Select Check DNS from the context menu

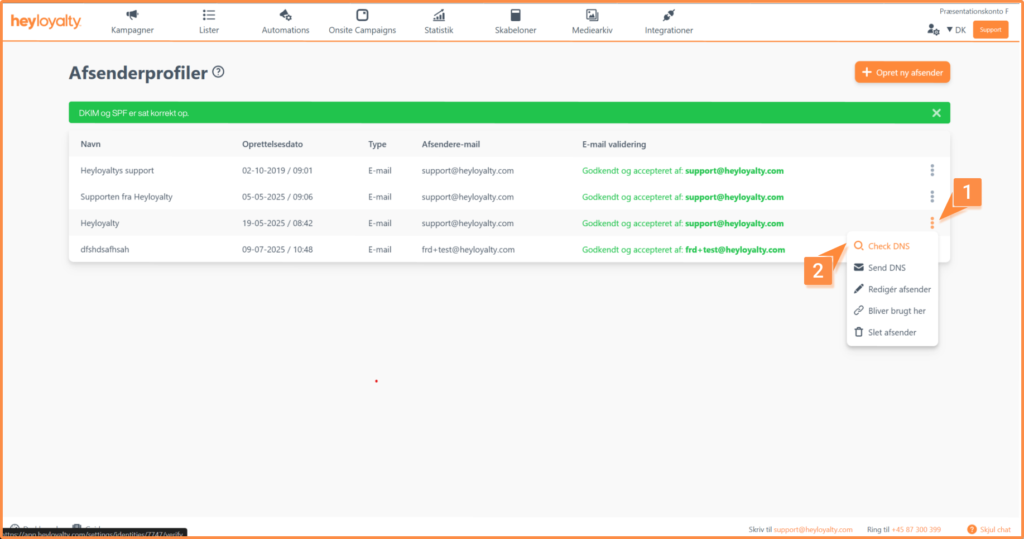pyautogui.click(x=888, y=246)
